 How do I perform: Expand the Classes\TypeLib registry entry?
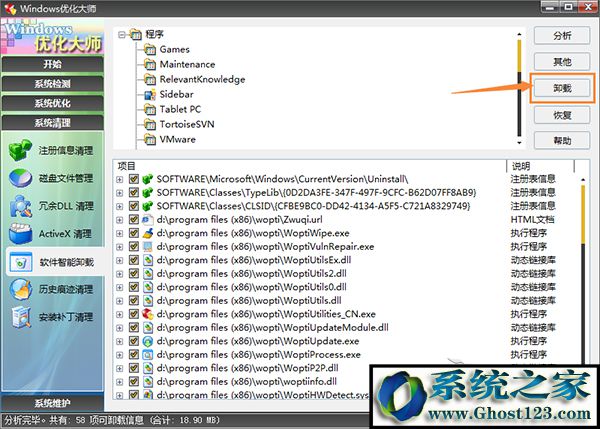coord(120,192)
